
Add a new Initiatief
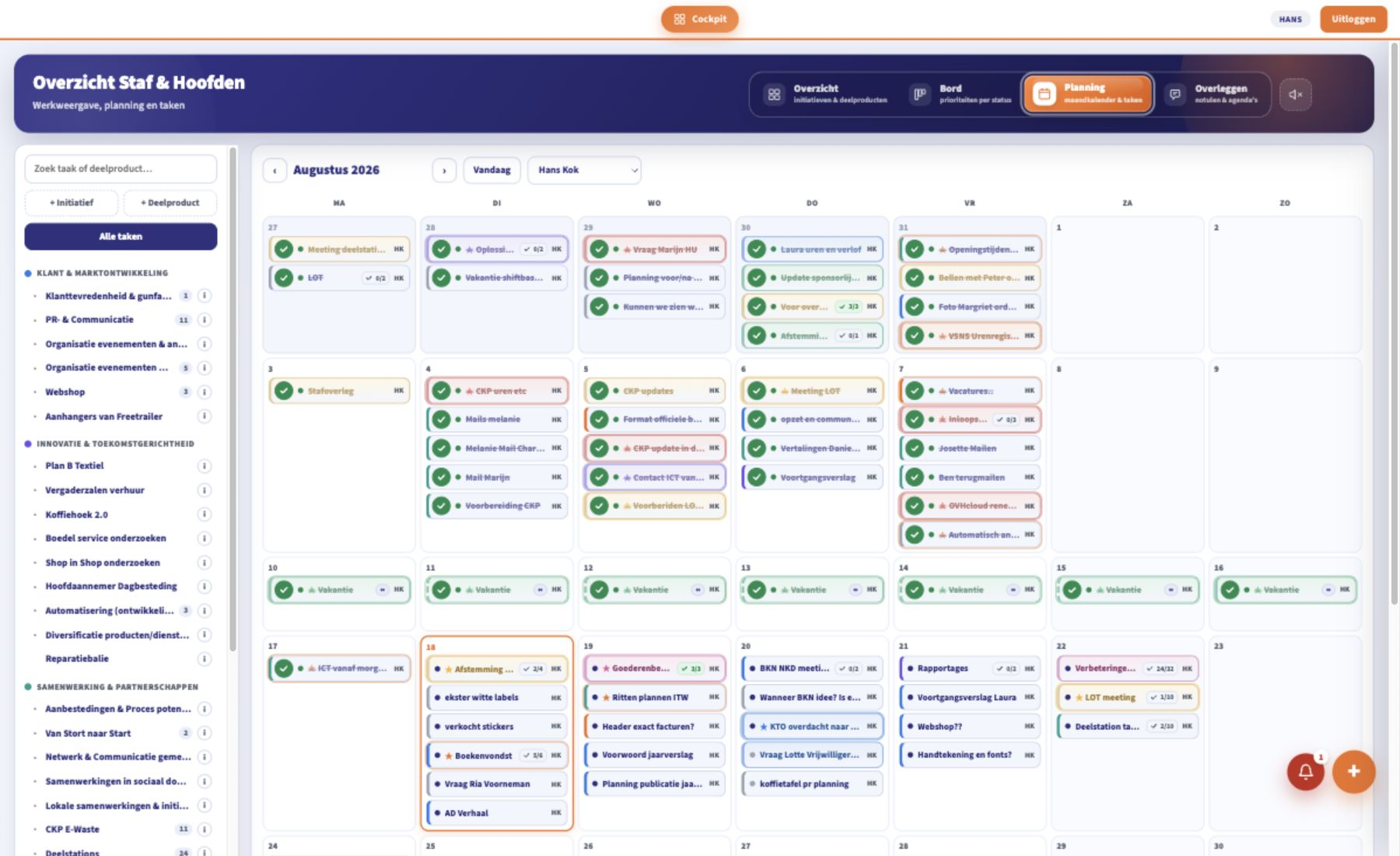tap(72, 202)
